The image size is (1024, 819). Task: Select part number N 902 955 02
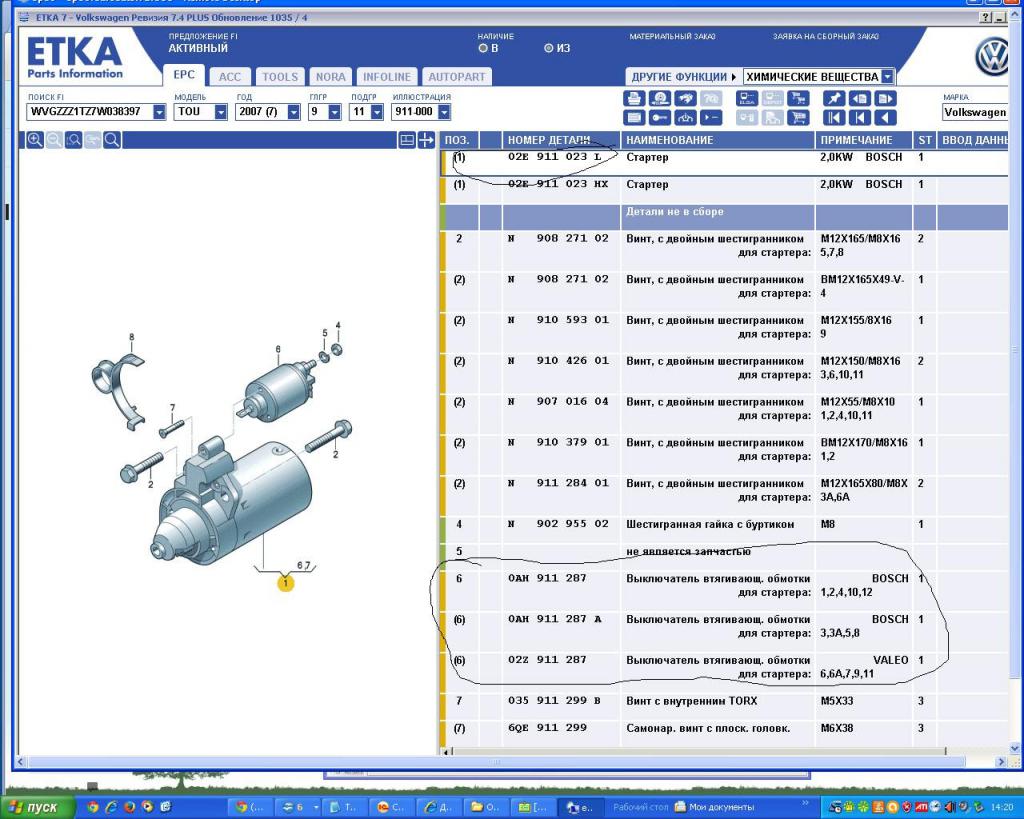(558, 524)
